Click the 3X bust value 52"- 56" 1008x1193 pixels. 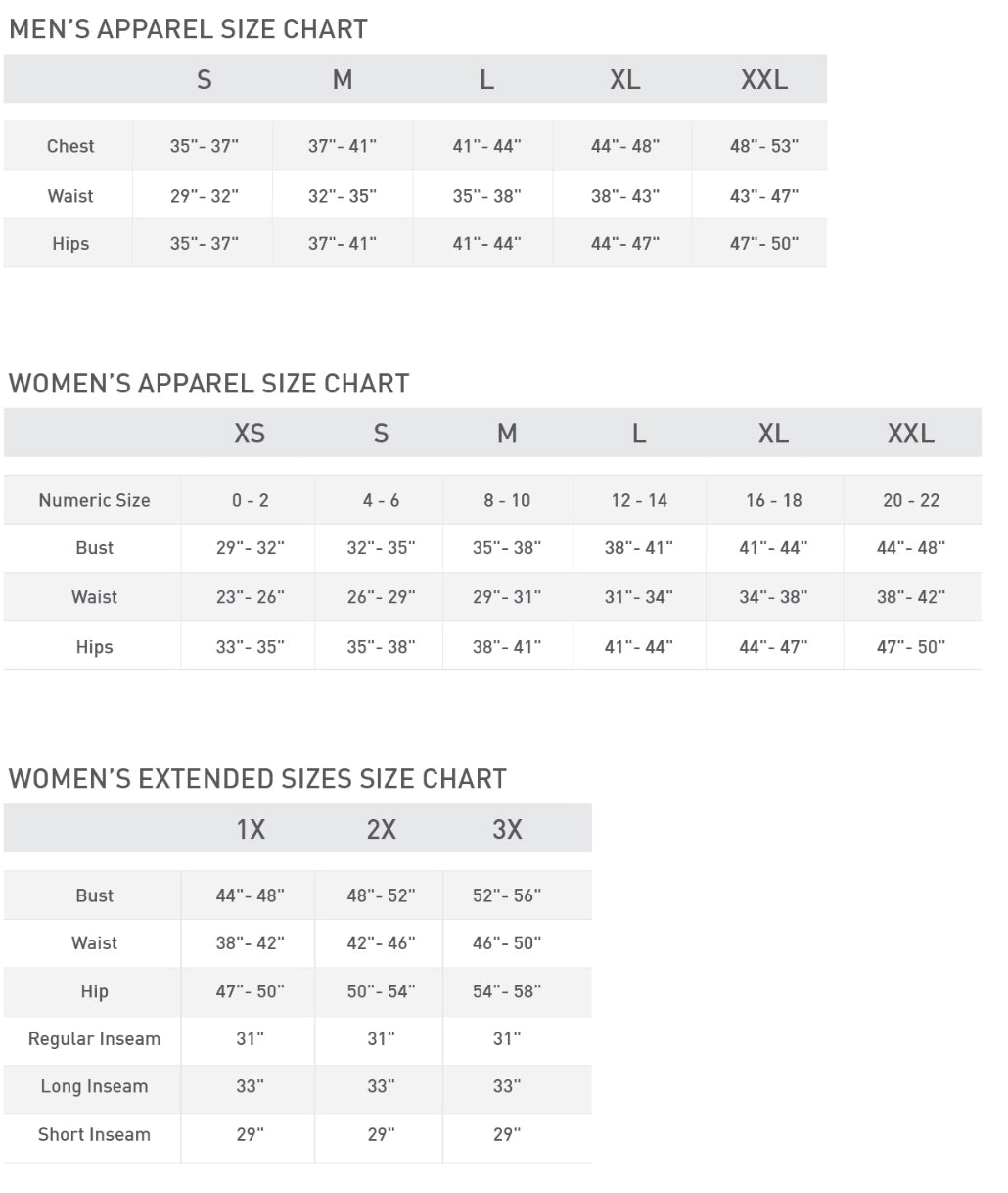pyautogui.click(x=507, y=895)
